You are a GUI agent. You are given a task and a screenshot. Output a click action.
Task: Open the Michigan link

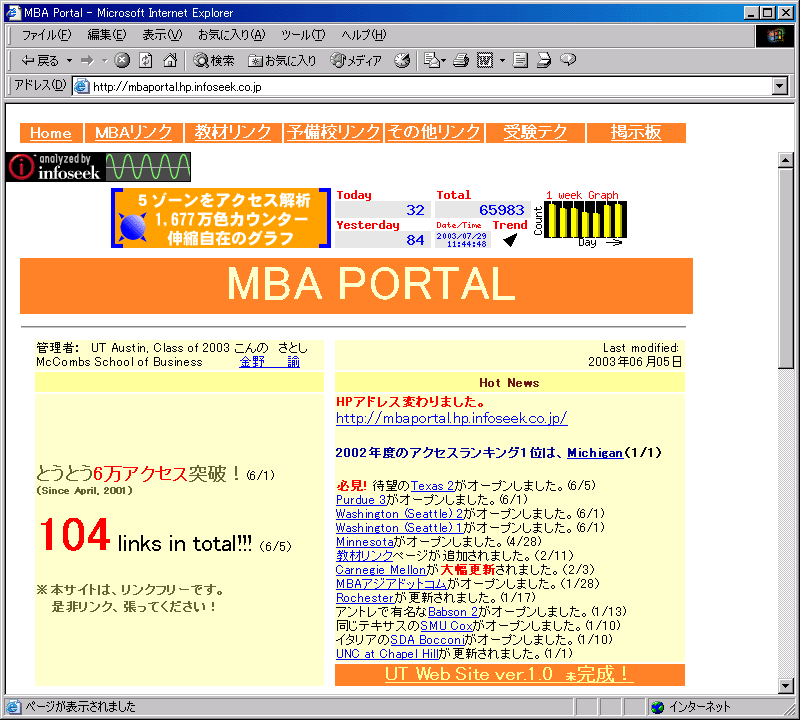pyautogui.click(x=595, y=453)
